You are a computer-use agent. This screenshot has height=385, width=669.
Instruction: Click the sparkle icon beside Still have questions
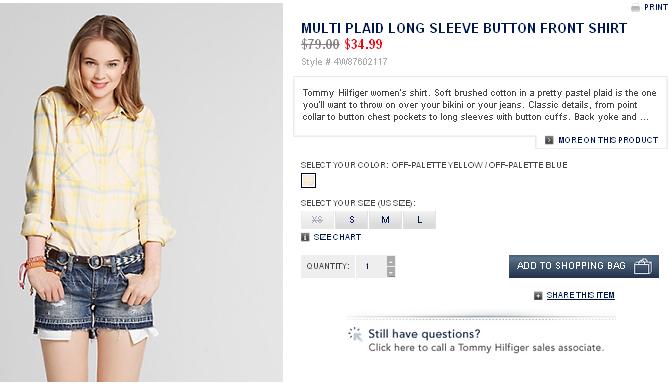pyautogui.click(x=355, y=334)
